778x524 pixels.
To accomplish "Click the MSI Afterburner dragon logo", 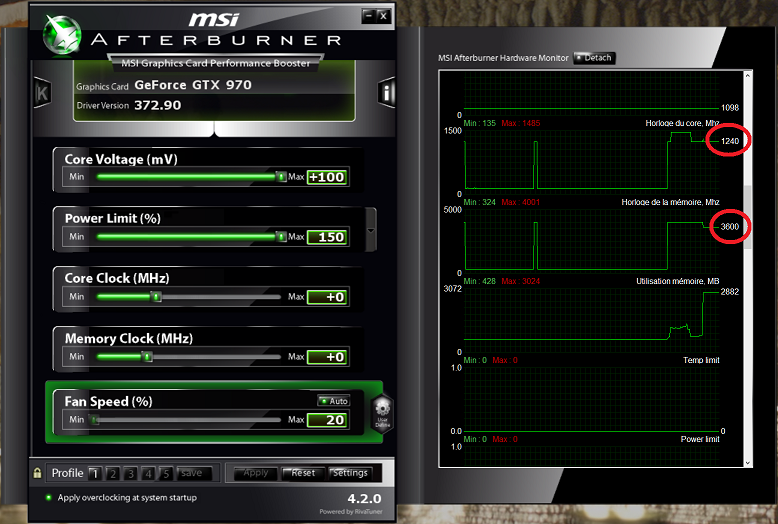I will click(x=60, y=29).
